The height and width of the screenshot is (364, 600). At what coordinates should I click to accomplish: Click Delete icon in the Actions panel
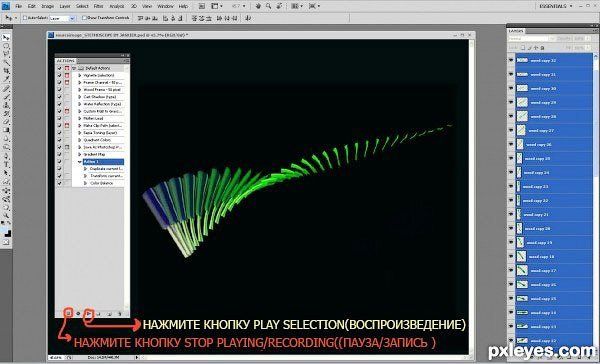[x=119, y=313]
